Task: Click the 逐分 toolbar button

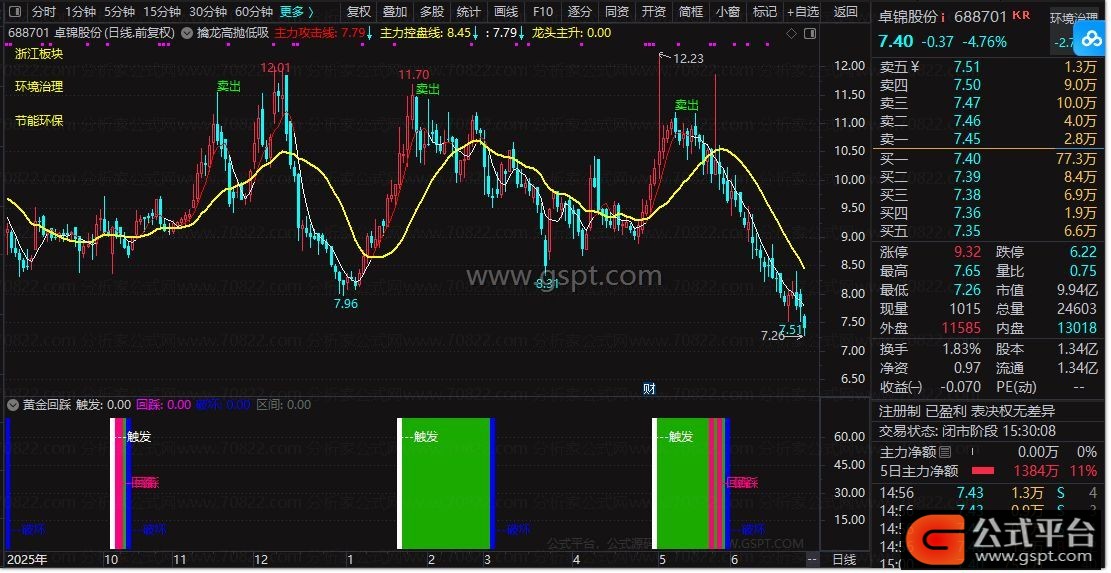Action: click(x=580, y=12)
